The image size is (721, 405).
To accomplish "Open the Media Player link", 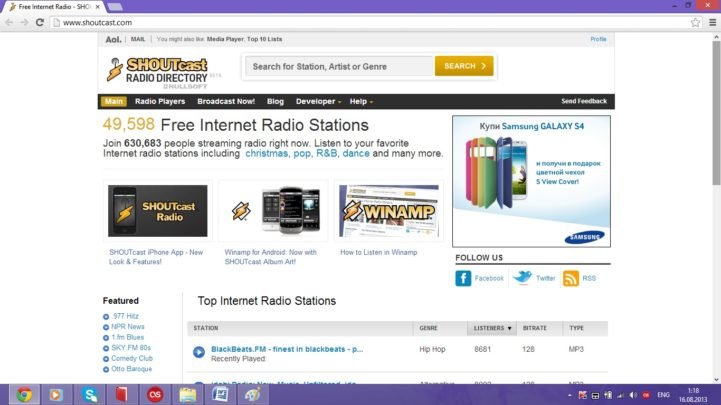I will tap(225, 39).
